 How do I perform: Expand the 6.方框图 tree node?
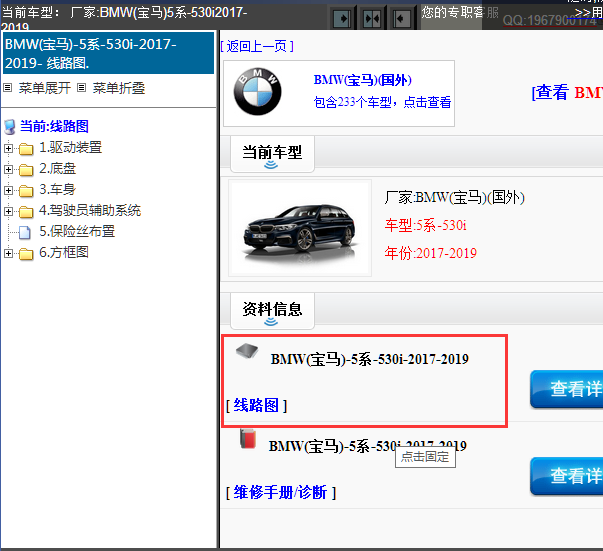(8, 253)
